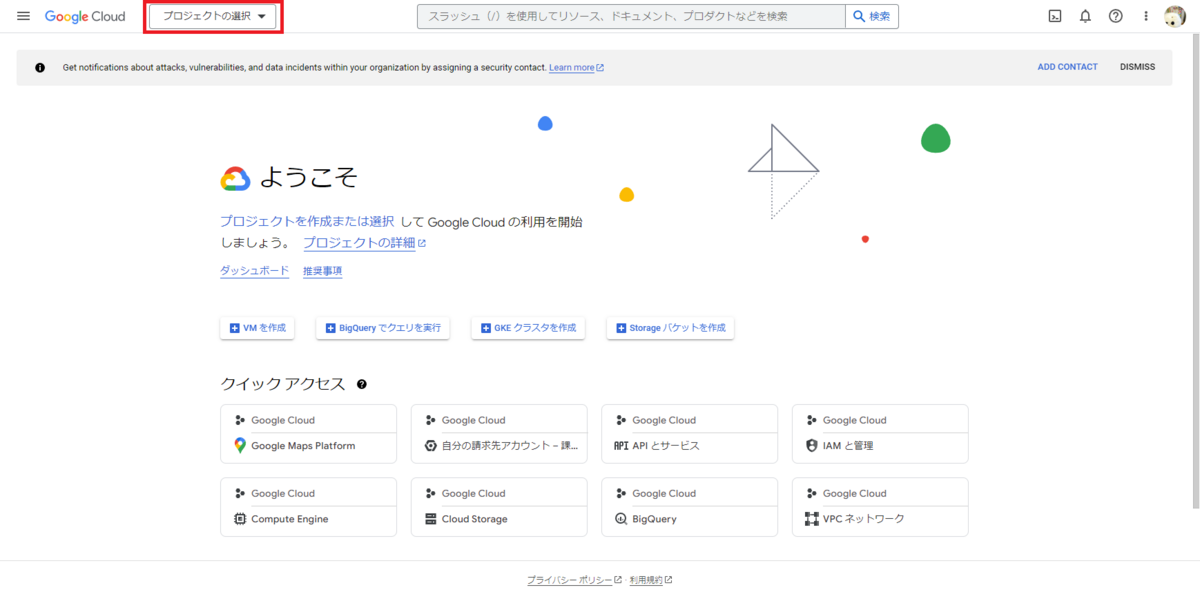Viewport: 1200px width, 599px height.
Task: Click the user account avatar
Action: tap(1175, 16)
